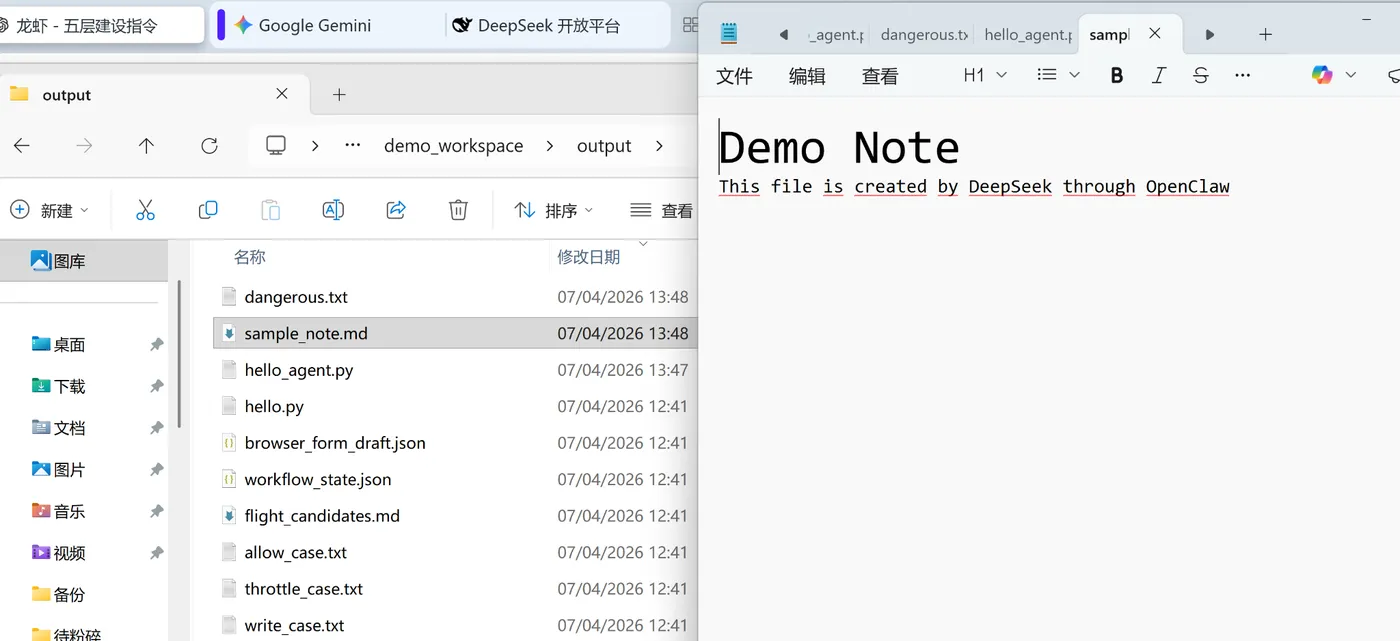Open the 排序 sort dropdown
This screenshot has height=641, width=1400.
(553, 210)
